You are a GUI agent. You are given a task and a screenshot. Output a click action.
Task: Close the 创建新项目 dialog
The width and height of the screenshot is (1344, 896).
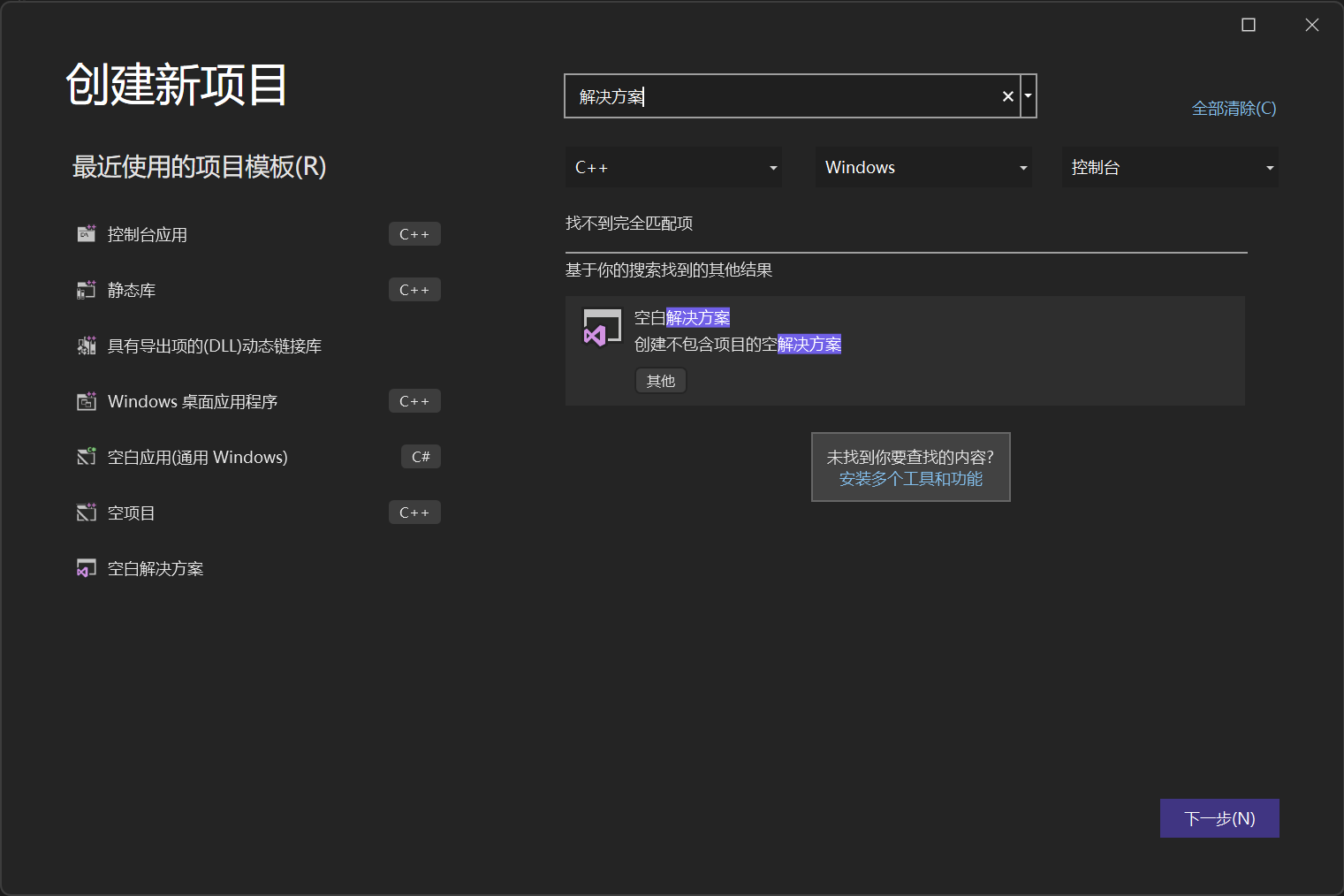pyautogui.click(x=1312, y=25)
